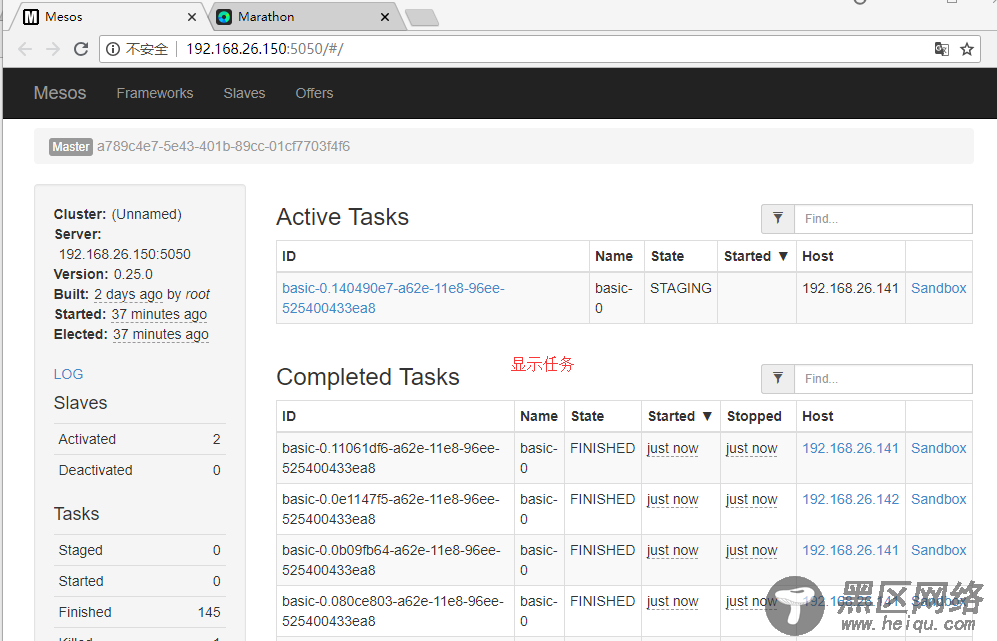
Task: Open host link for task basic-0.0b09fb64
Action: 850,550
